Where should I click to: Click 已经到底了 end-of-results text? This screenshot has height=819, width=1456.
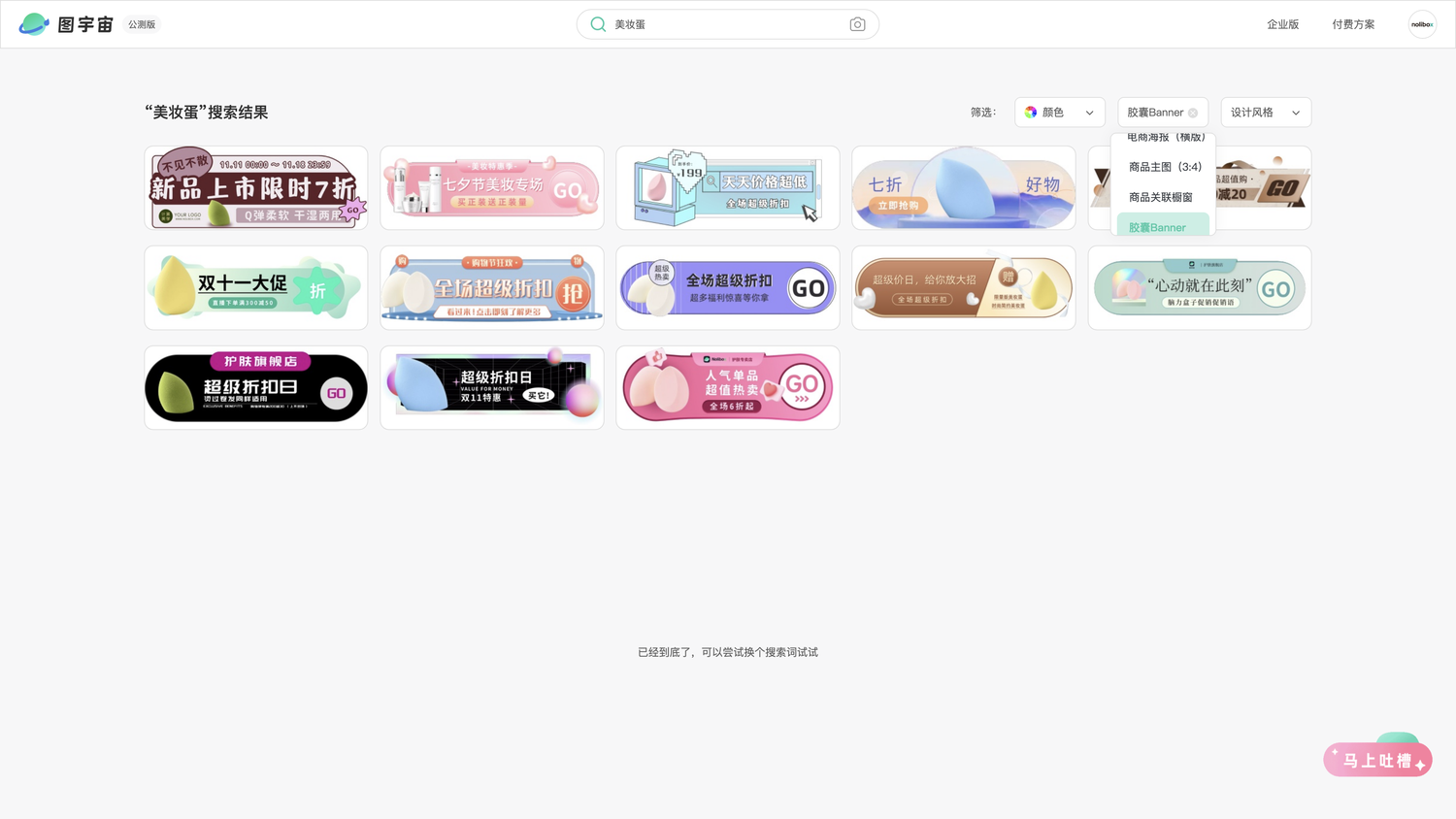[x=728, y=652]
